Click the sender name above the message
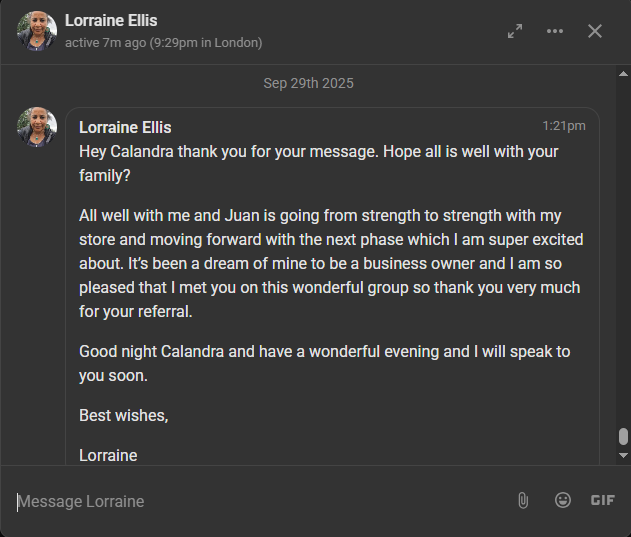 pos(125,127)
